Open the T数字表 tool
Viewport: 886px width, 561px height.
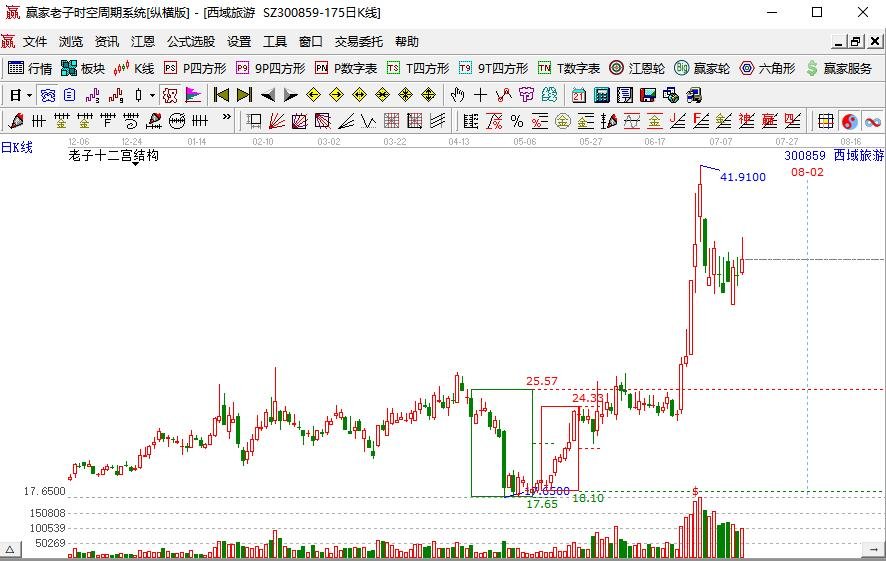point(568,68)
